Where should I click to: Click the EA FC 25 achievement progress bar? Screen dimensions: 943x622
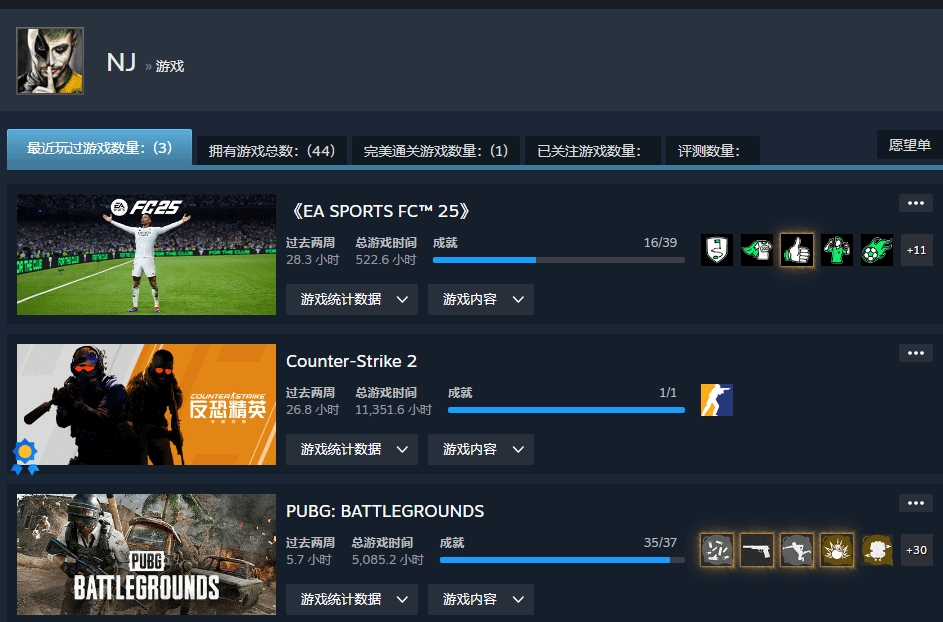pyautogui.click(x=559, y=260)
